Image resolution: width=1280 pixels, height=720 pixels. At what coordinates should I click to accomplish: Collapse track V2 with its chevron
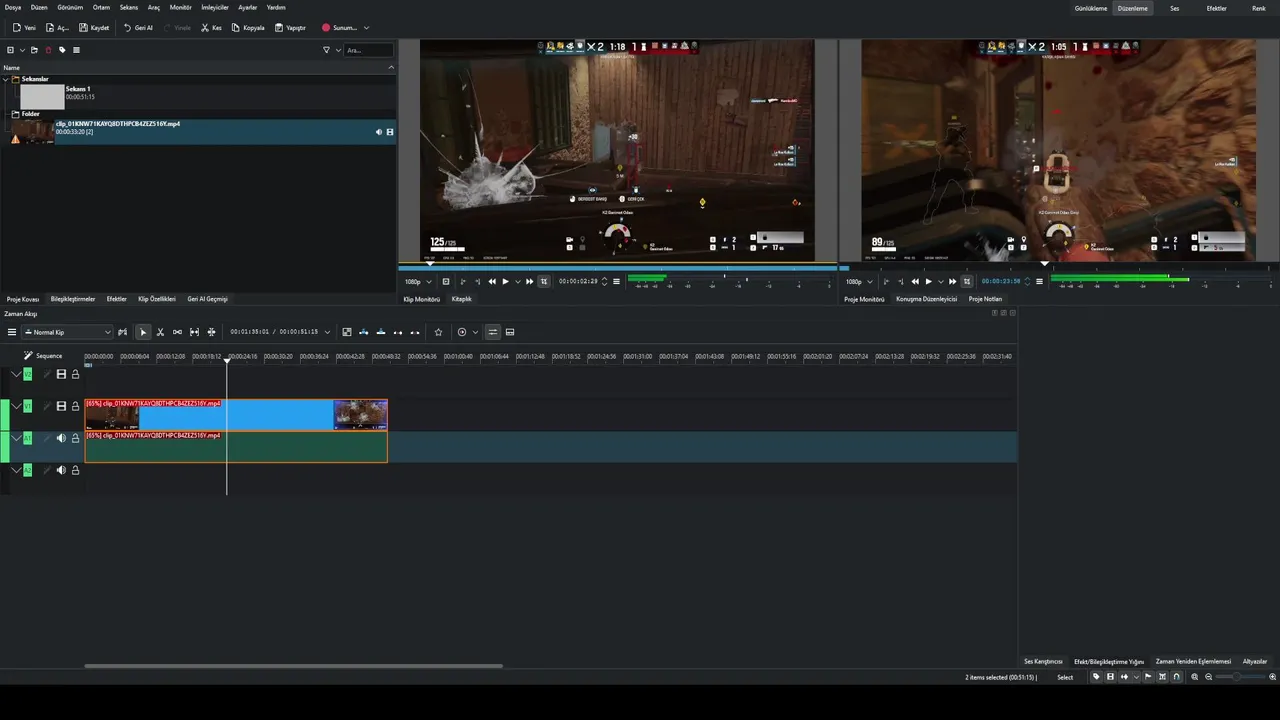[16, 374]
